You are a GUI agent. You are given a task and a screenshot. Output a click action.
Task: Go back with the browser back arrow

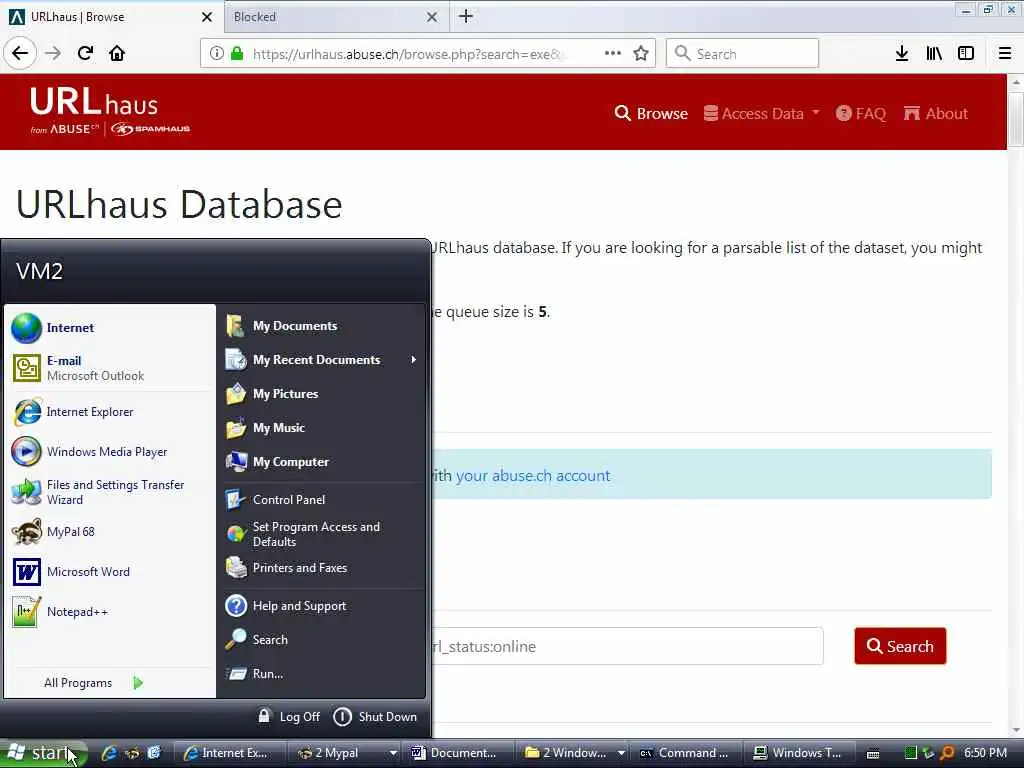pos(20,54)
